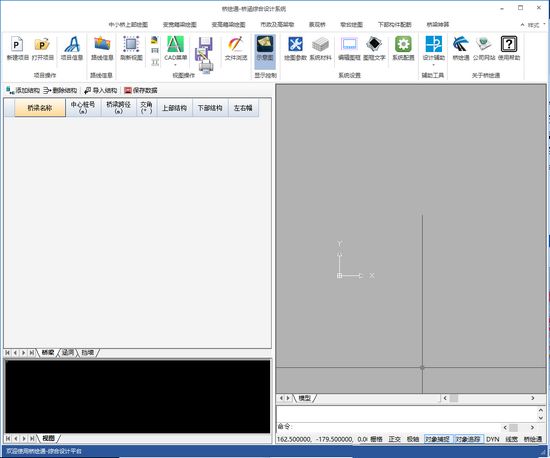Screen dimensions: 550x458
Task: Open 项目信息 project info
Action: (x=72, y=48)
